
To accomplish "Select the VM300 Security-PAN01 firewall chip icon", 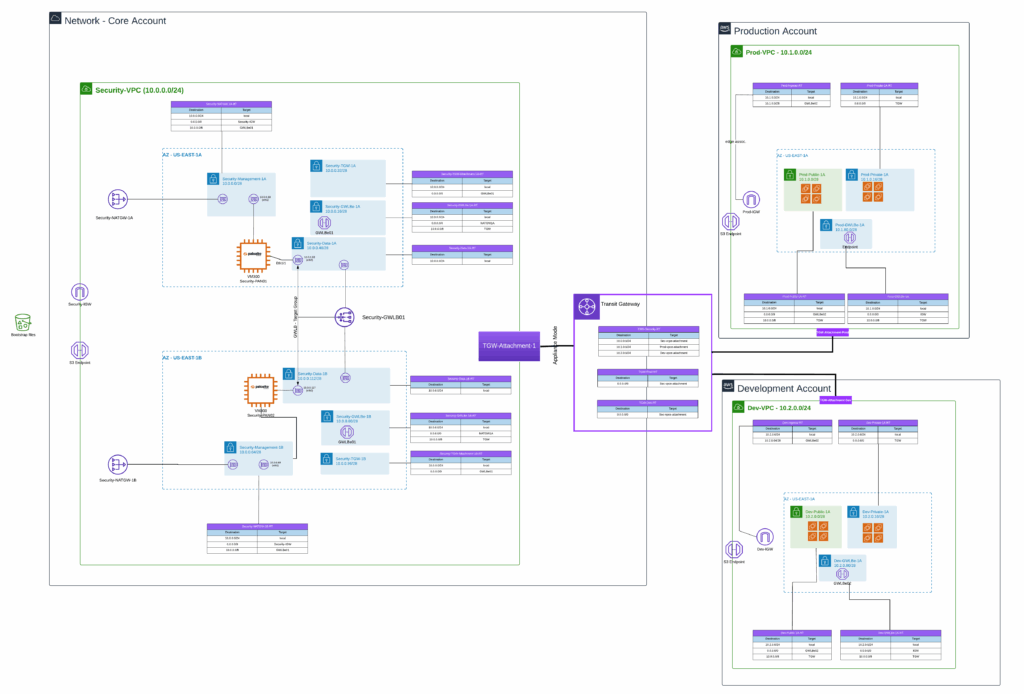I will (x=253, y=255).
